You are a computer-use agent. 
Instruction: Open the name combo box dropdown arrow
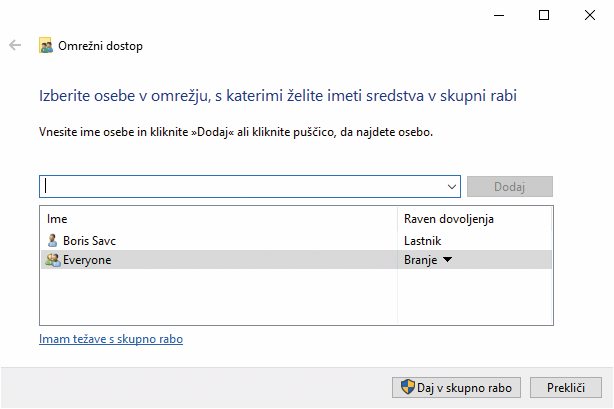tap(451, 187)
